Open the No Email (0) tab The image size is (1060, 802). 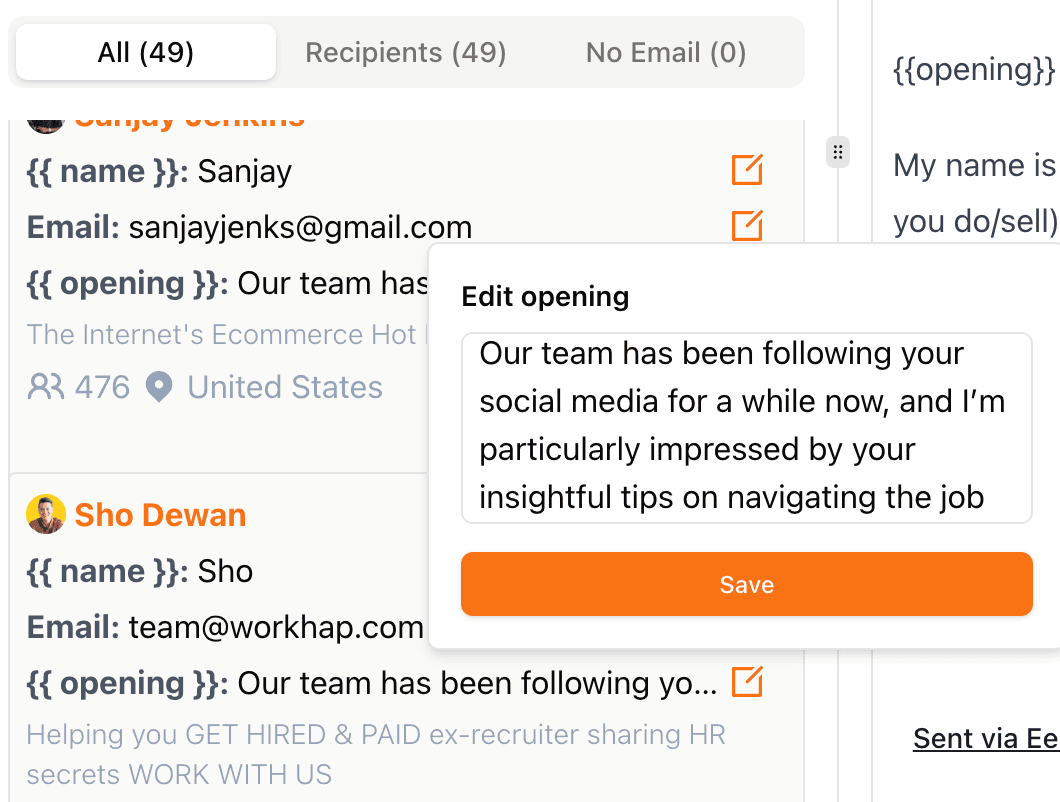point(665,52)
